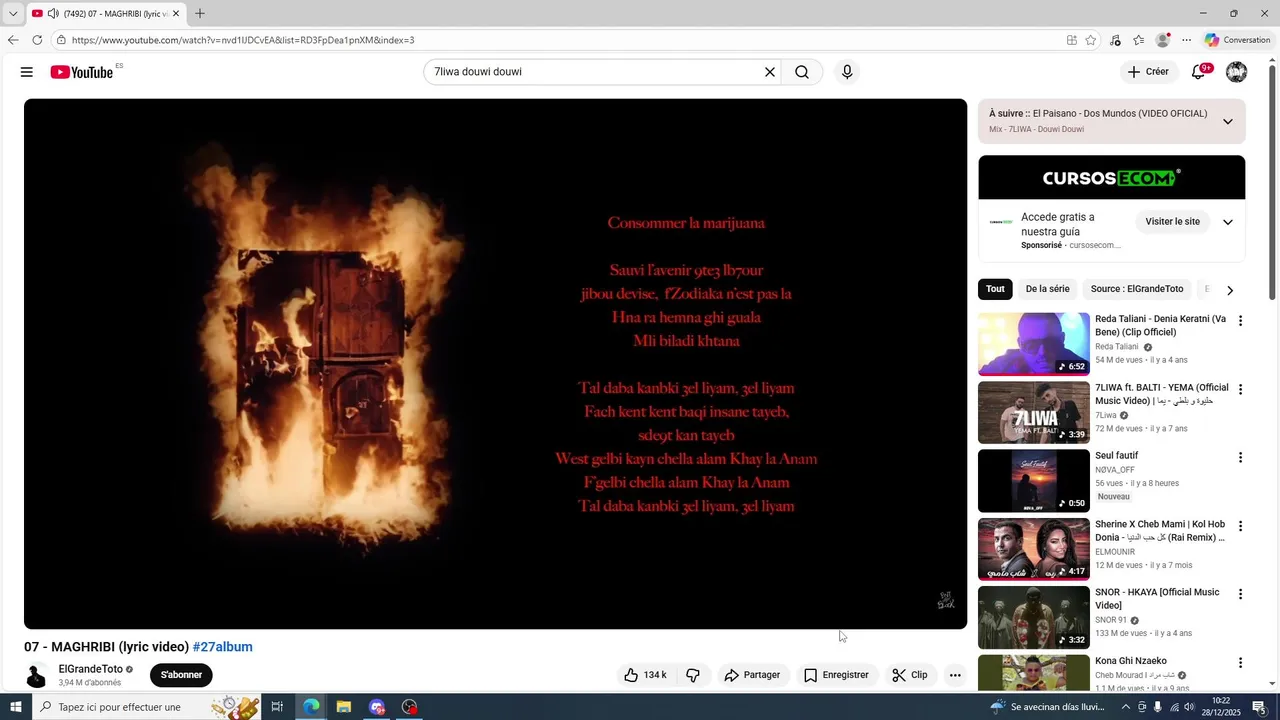Image resolution: width=1280 pixels, height=720 pixels.
Task: Show next filter chips with the arrow
Action: [1230, 290]
